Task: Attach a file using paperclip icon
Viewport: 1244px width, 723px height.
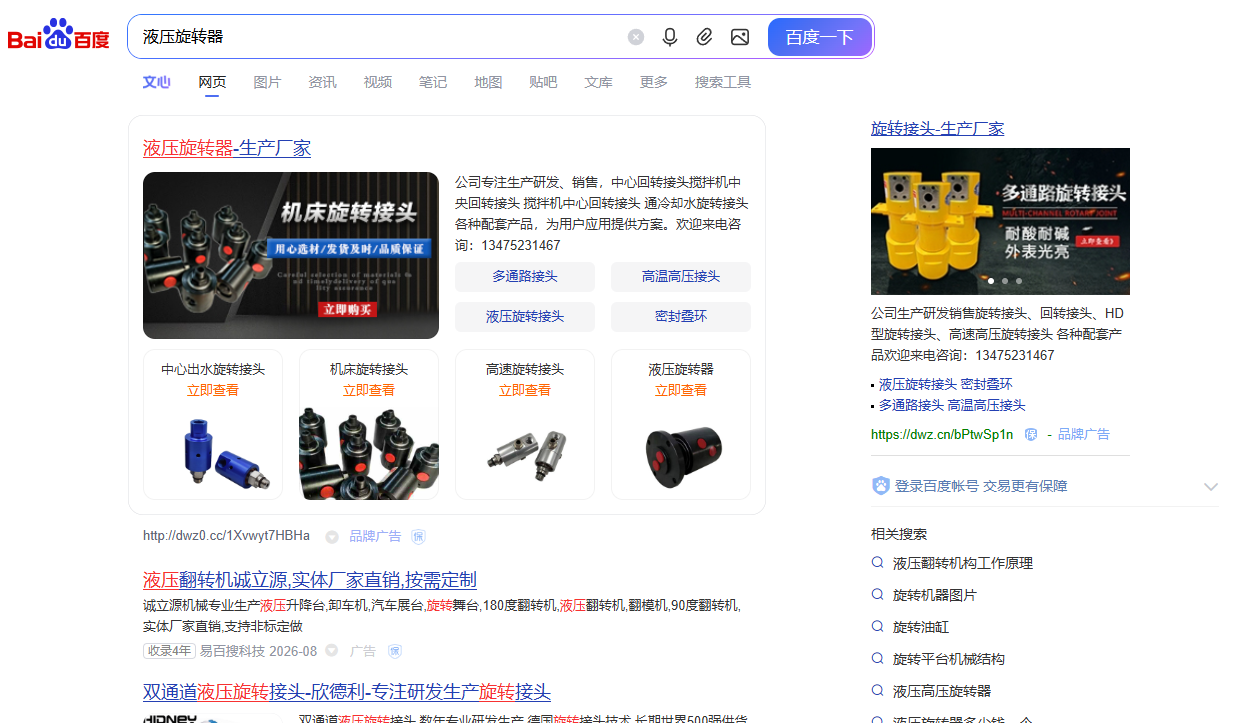Action: click(x=704, y=37)
